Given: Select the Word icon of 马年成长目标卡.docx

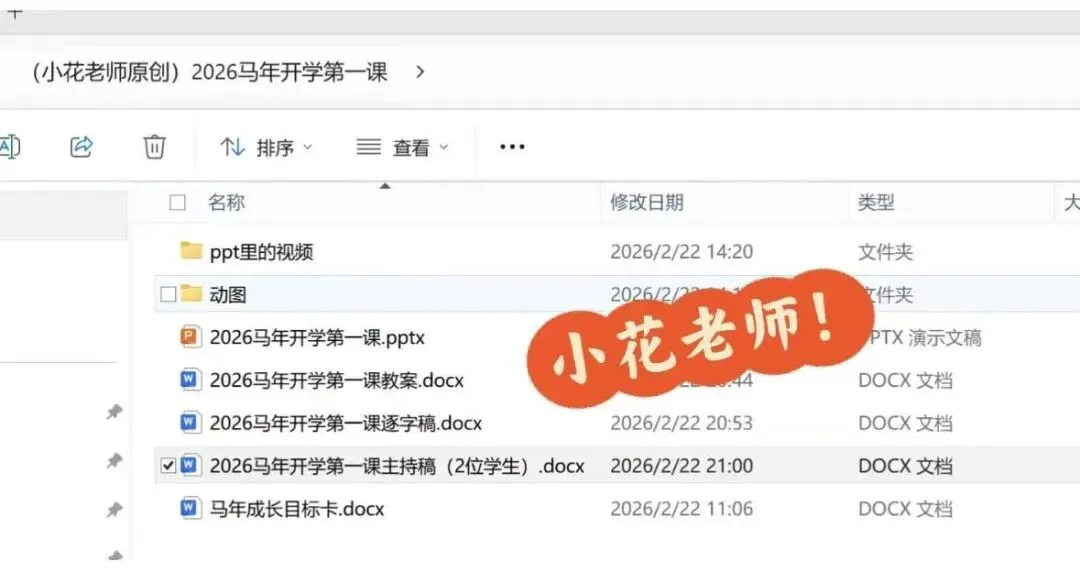Looking at the screenshot, I should point(190,508).
